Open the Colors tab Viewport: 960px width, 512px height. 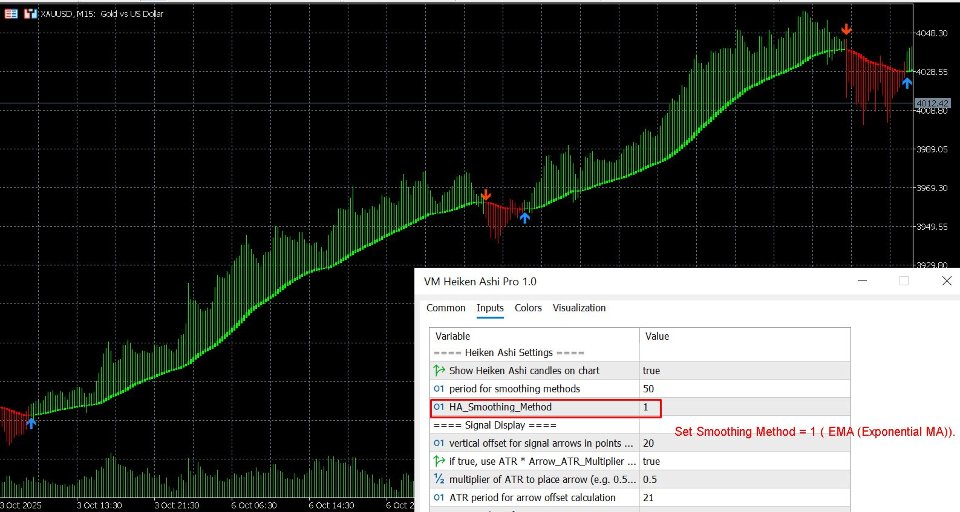(x=528, y=308)
